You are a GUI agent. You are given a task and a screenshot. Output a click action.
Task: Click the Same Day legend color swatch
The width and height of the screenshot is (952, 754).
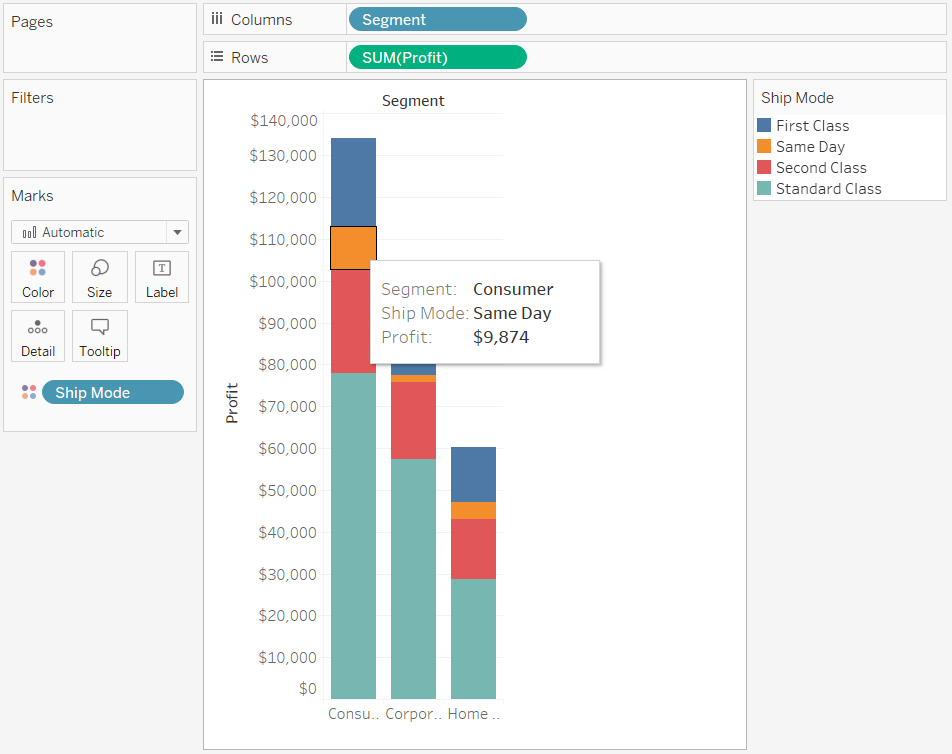pyautogui.click(x=764, y=147)
